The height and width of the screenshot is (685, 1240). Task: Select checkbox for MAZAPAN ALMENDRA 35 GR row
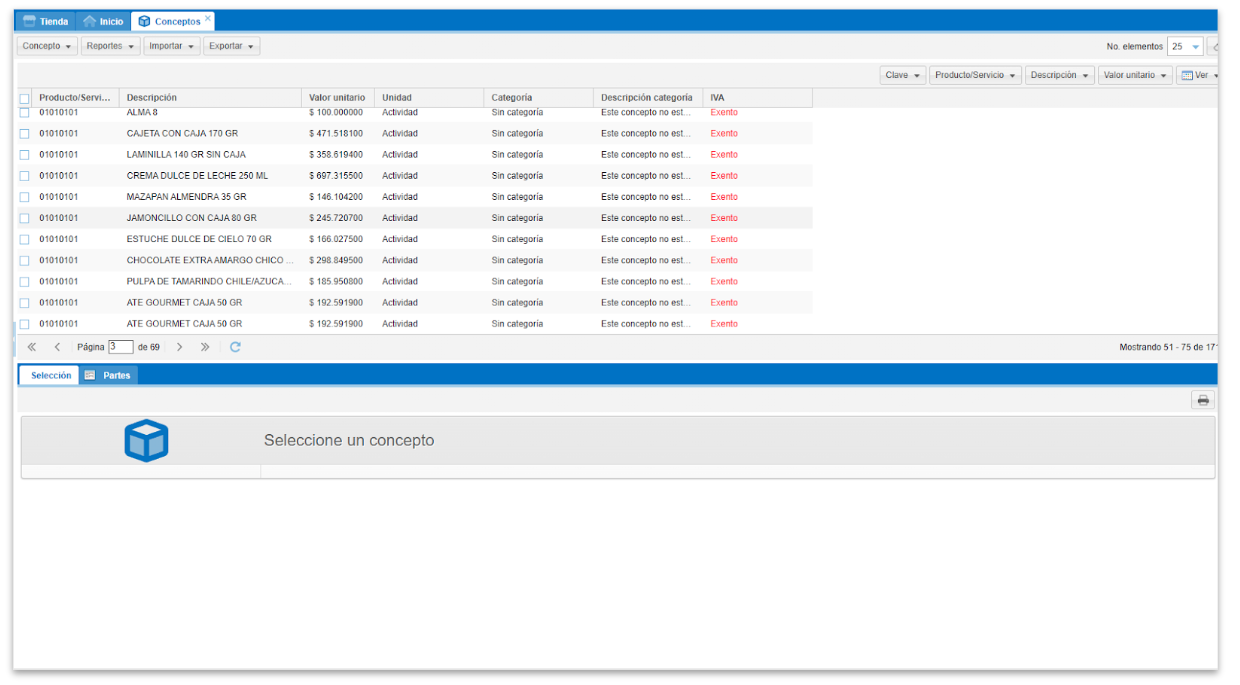25,198
